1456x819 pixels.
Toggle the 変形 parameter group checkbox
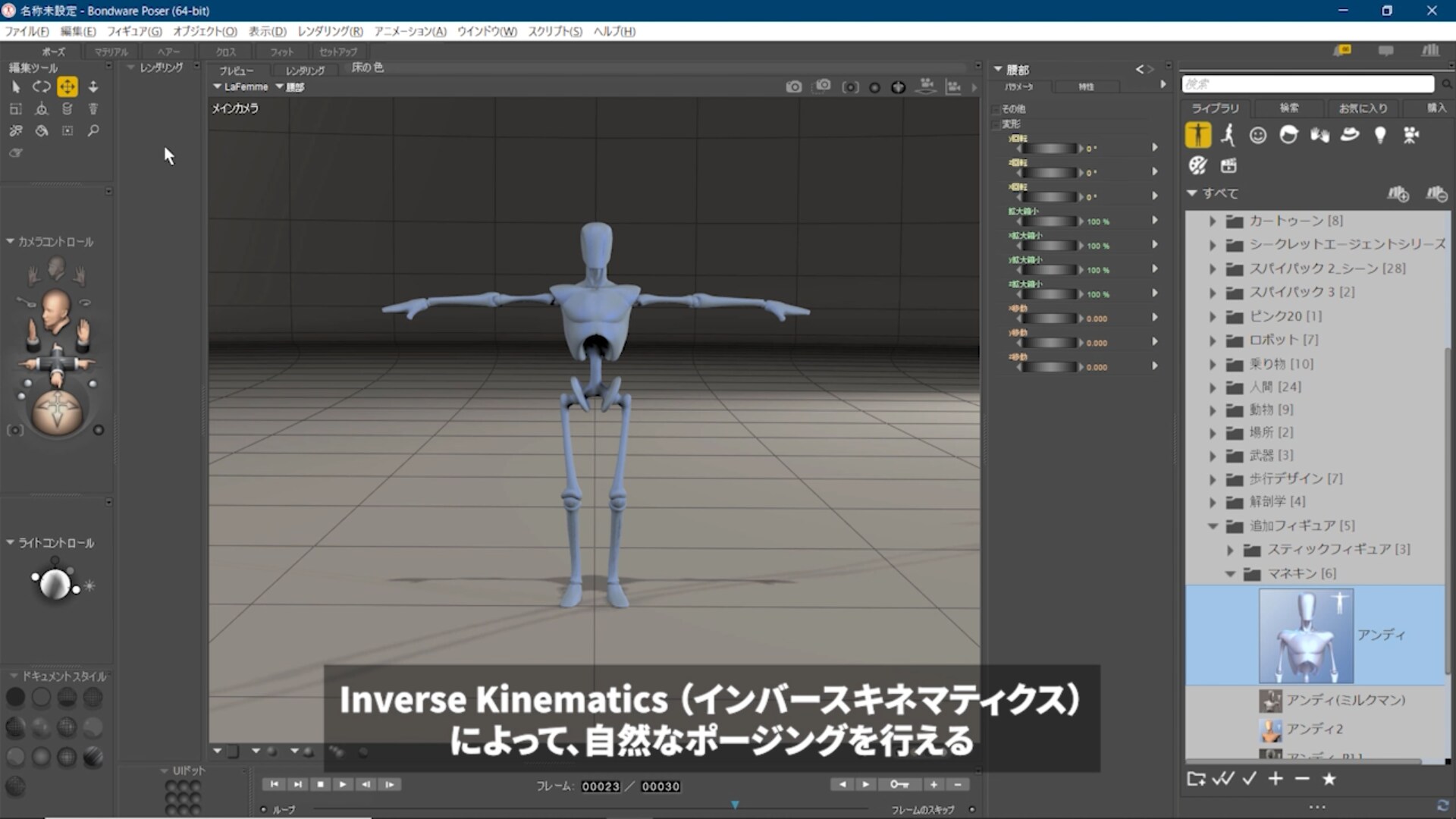(995, 124)
